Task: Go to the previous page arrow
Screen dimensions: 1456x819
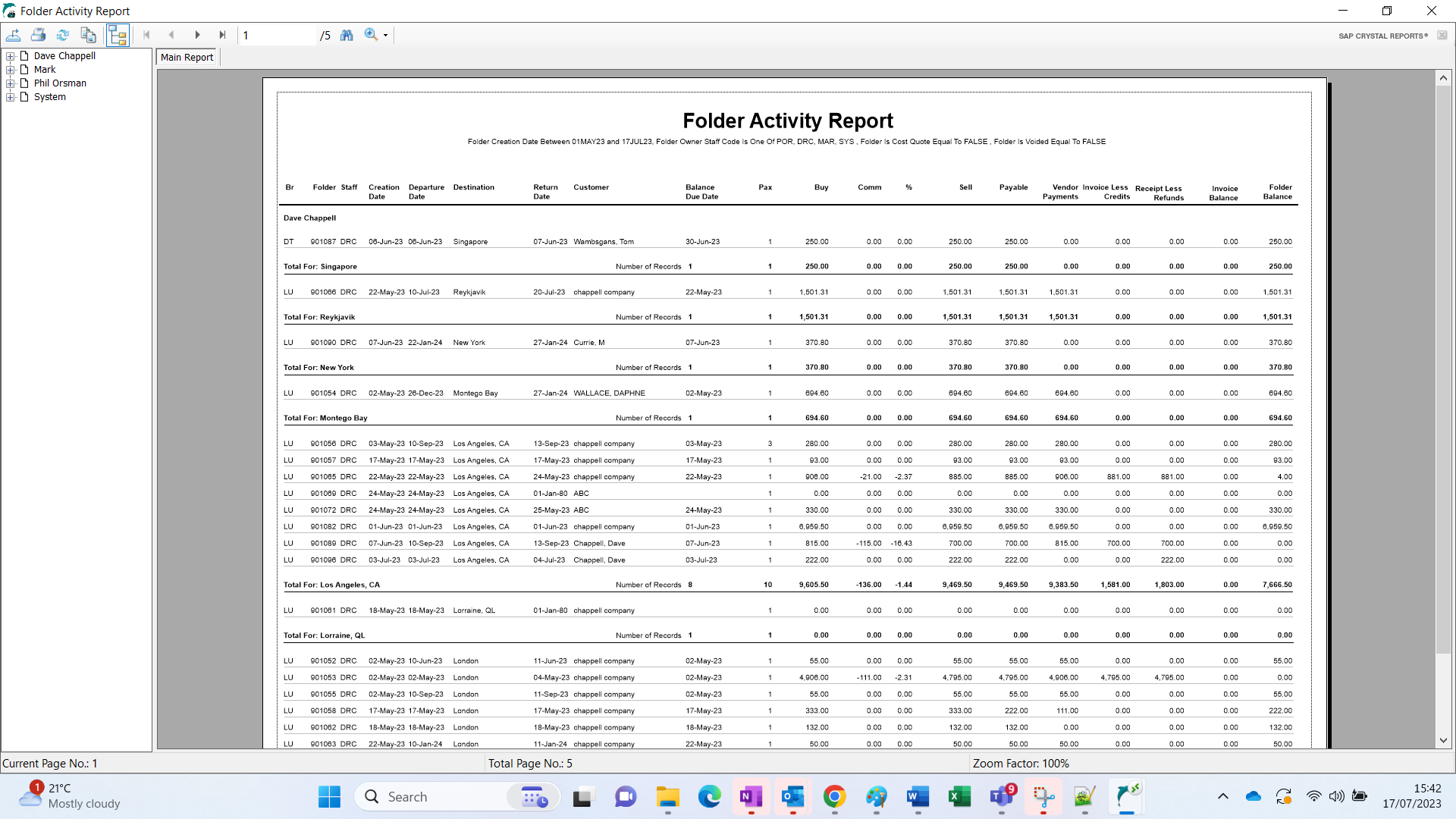Action: pyautogui.click(x=171, y=35)
